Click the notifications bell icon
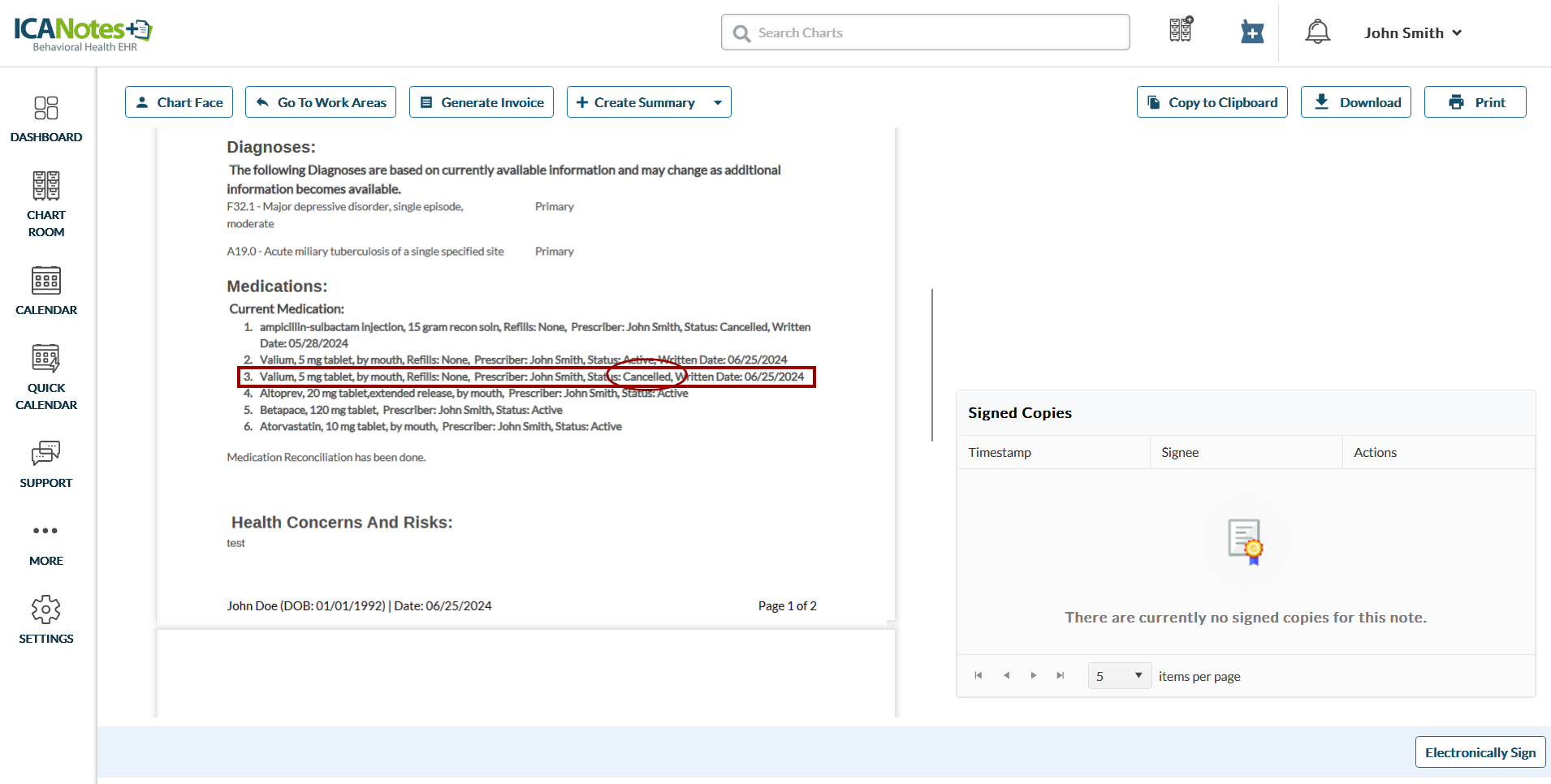Screen dimensions: 1551x784 (1317, 32)
